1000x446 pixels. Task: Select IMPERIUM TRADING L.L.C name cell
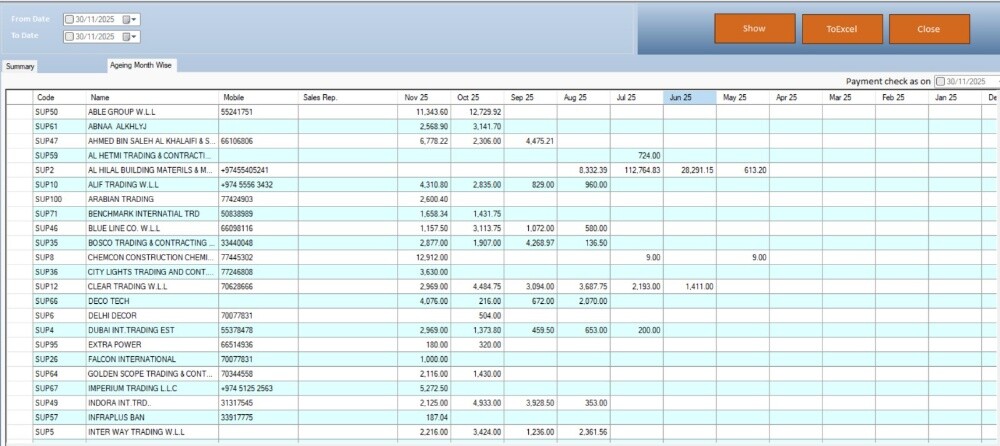152,389
